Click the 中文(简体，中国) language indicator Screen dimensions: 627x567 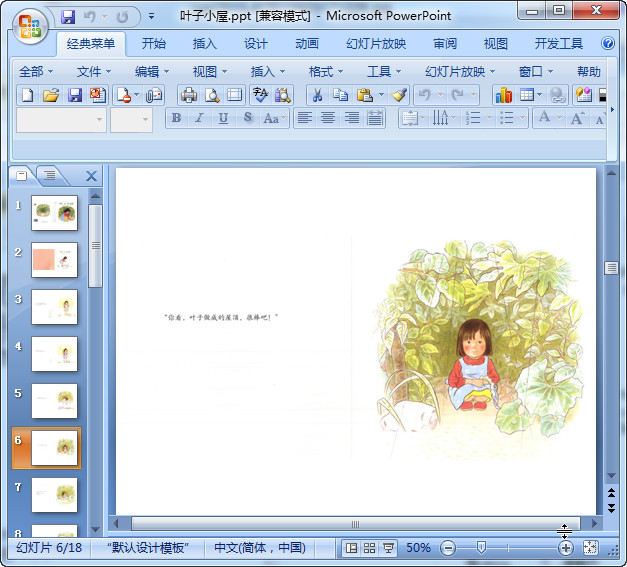(x=260, y=548)
